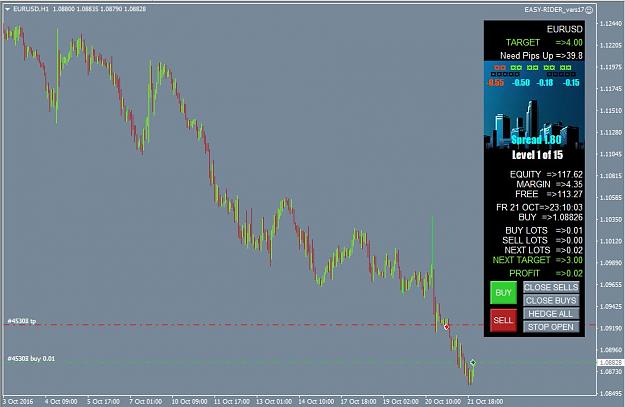Click the FR 21 OCT=>23:10:03 timestamp
Screen dimensions: 625x407
[x=539, y=207]
